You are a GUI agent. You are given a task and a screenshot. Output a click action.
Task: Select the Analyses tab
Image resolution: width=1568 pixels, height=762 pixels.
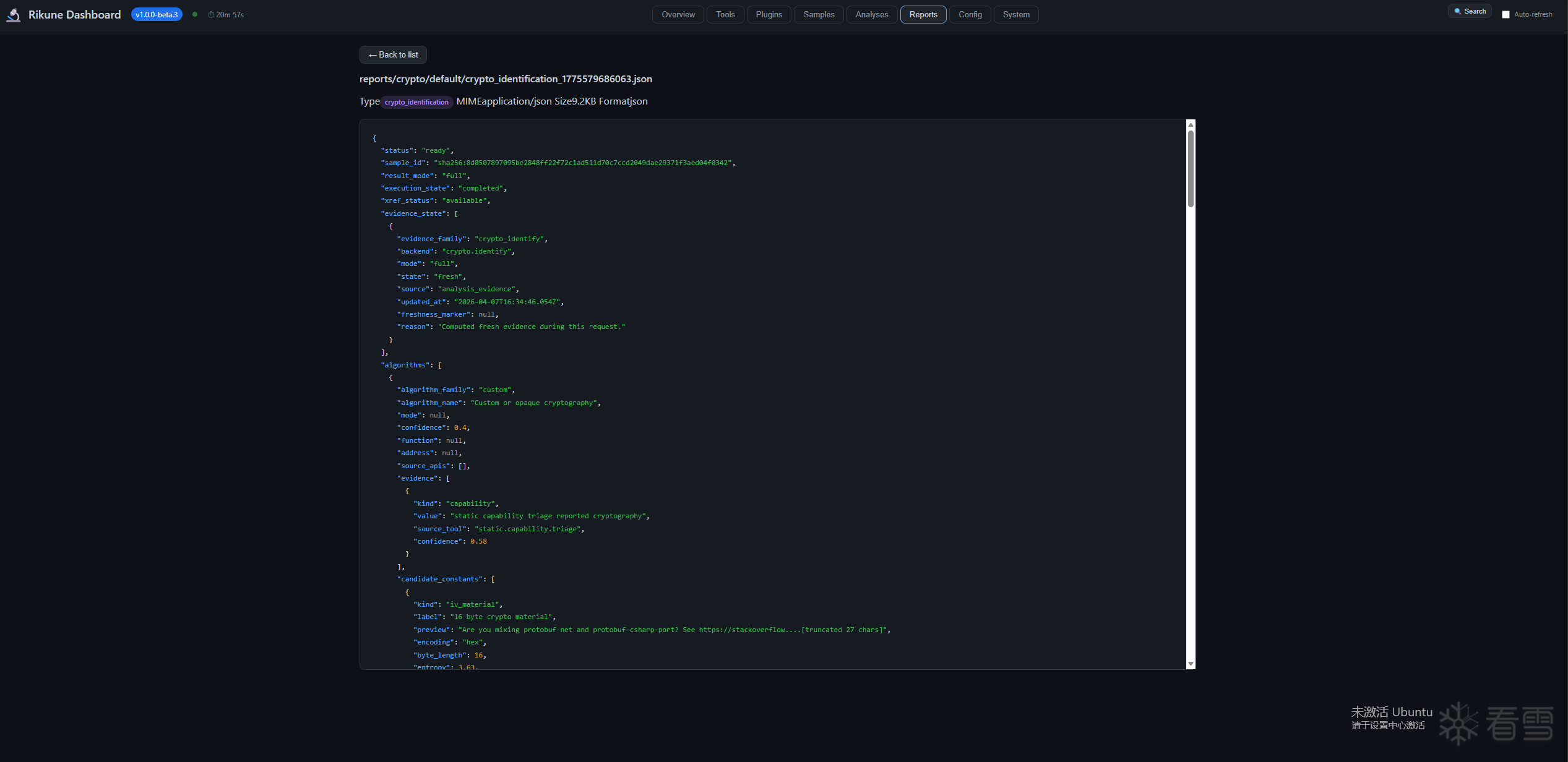click(871, 14)
